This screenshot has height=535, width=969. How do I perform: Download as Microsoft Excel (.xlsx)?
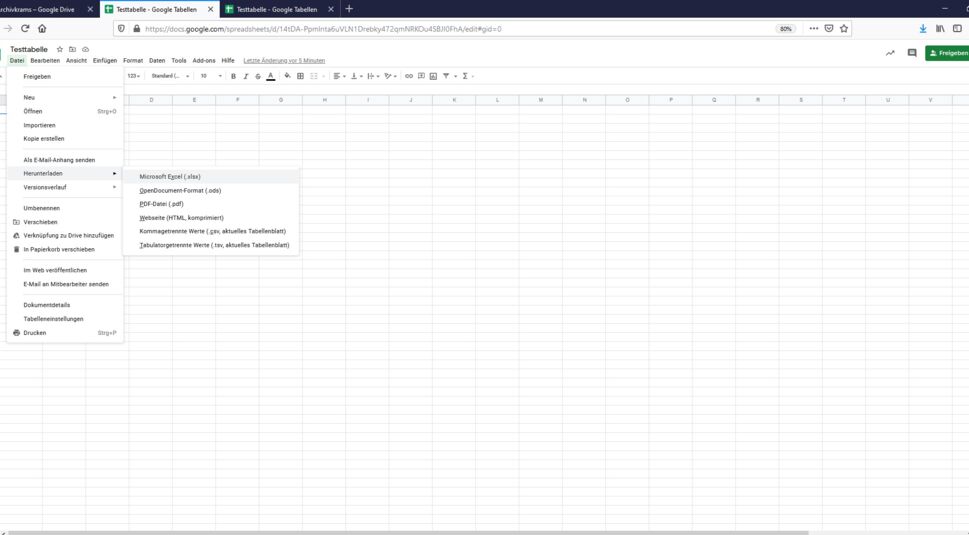point(211,177)
